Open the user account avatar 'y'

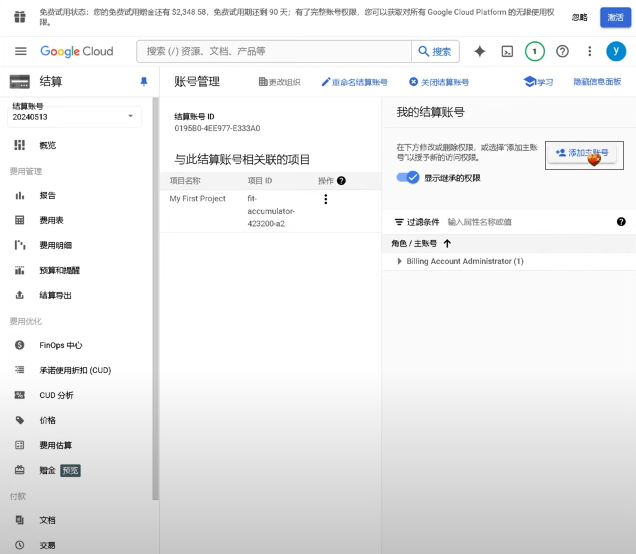pyautogui.click(x=616, y=51)
